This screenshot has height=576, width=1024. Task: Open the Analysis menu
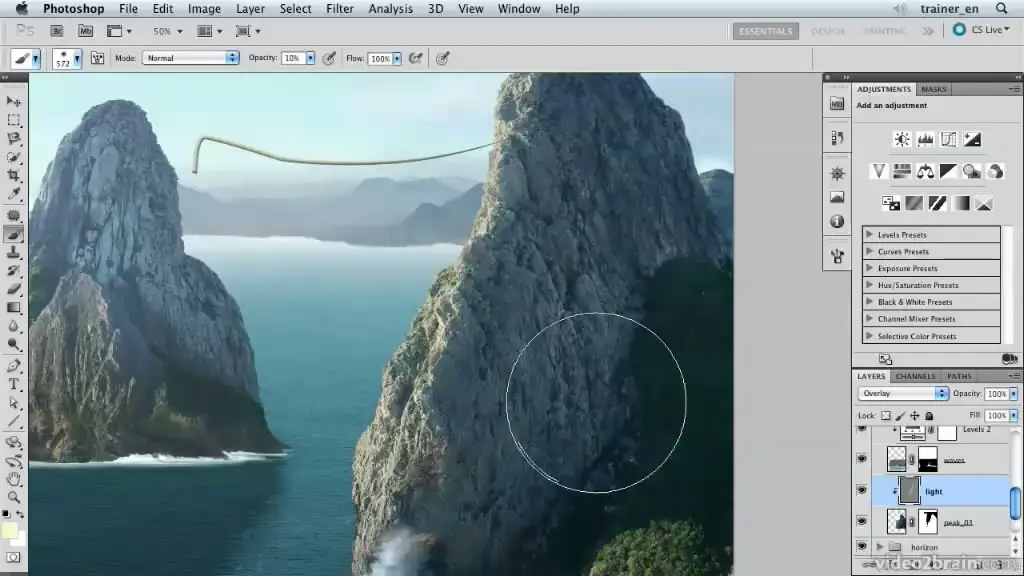391,8
